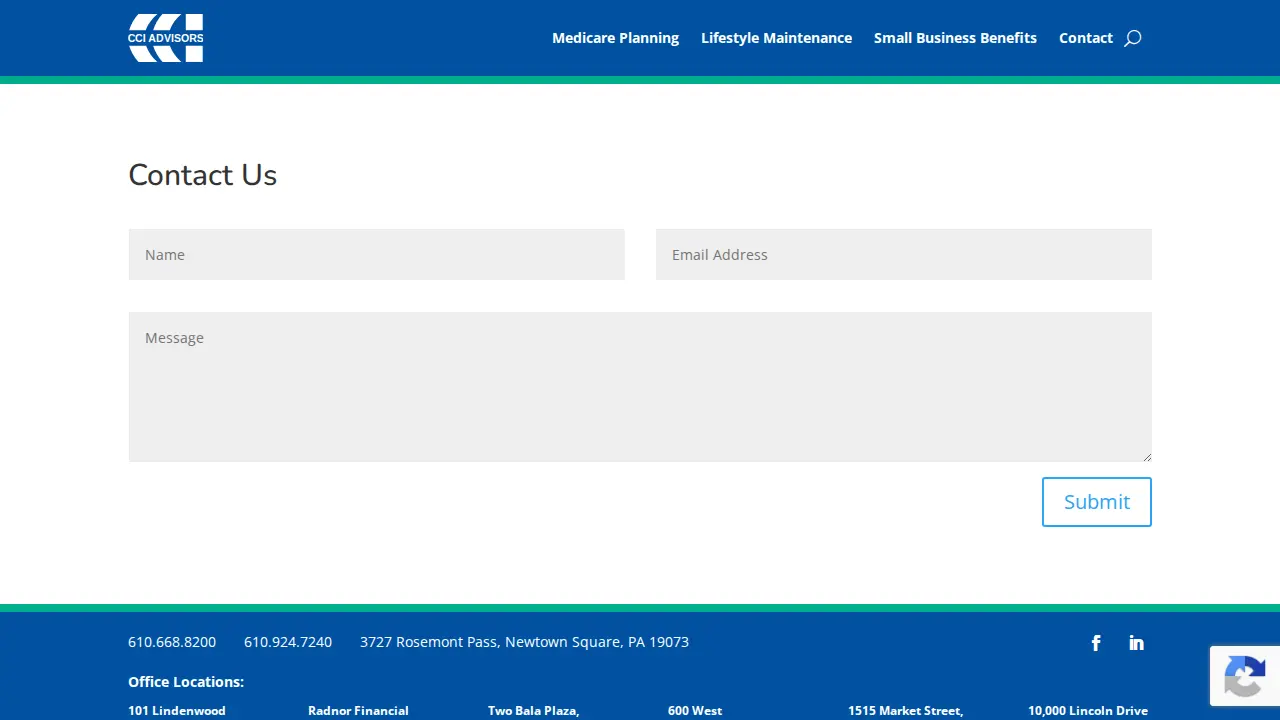Go to Lifestyle Maintenance in the navigation
This screenshot has height=720, width=1280.
(776, 38)
